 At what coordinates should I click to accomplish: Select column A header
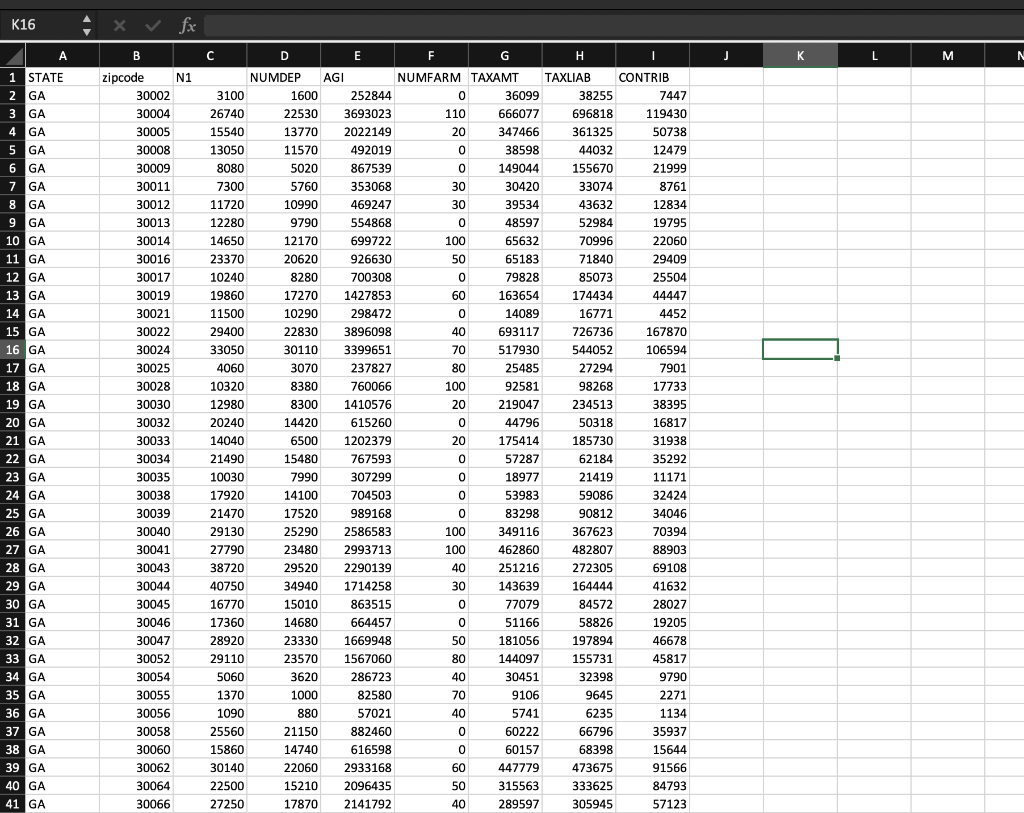[64, 55]
